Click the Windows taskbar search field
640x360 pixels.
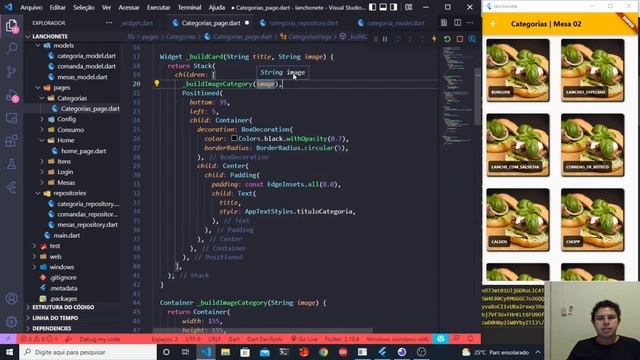[88, 352]
